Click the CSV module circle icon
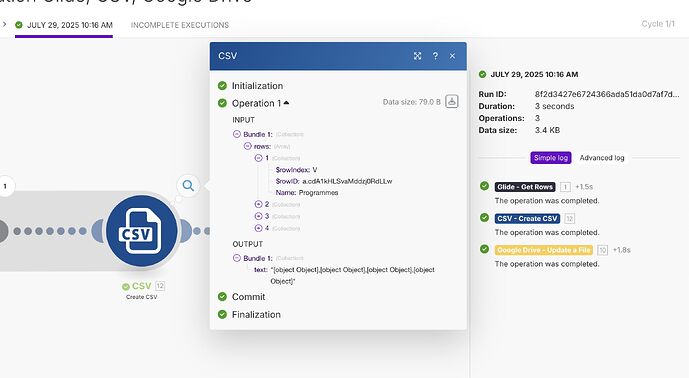This screenshot has height=378, width=689. 141,231
